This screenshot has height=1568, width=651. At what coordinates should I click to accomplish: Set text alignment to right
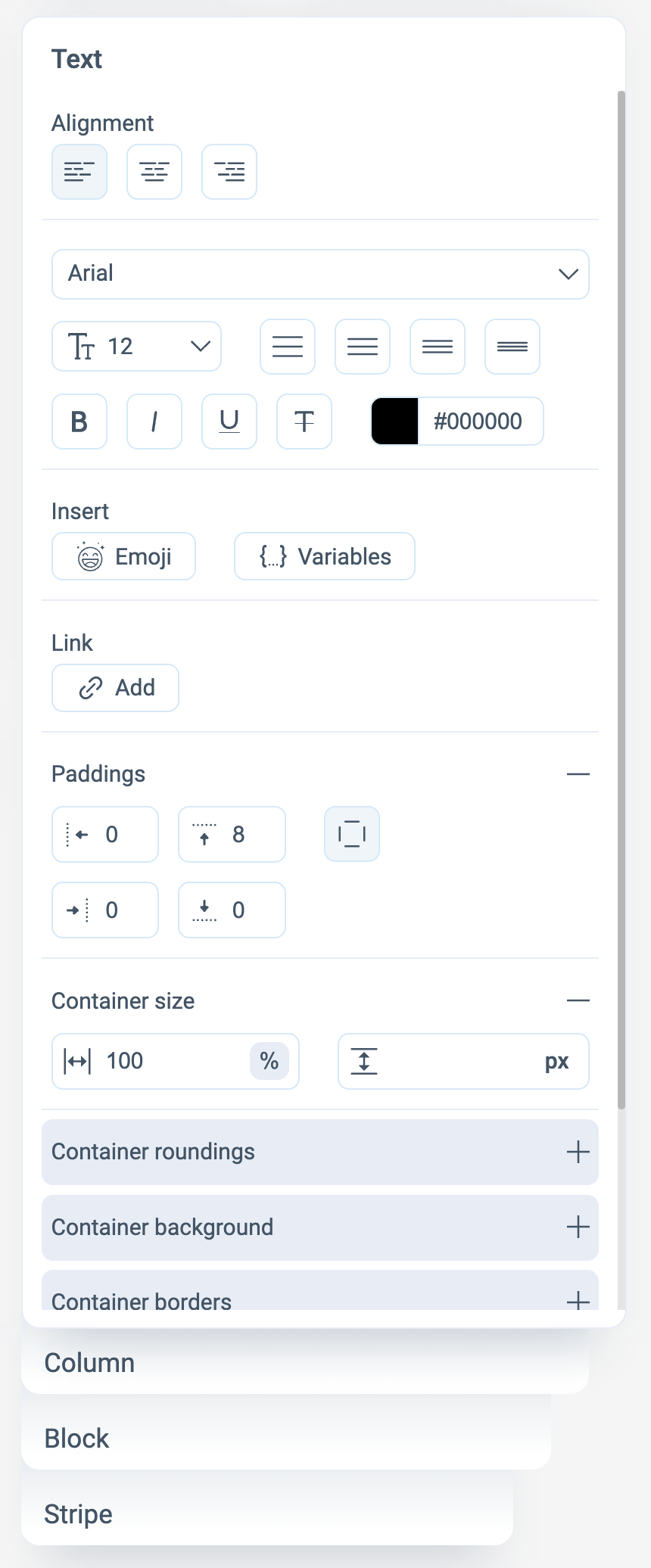229,172
